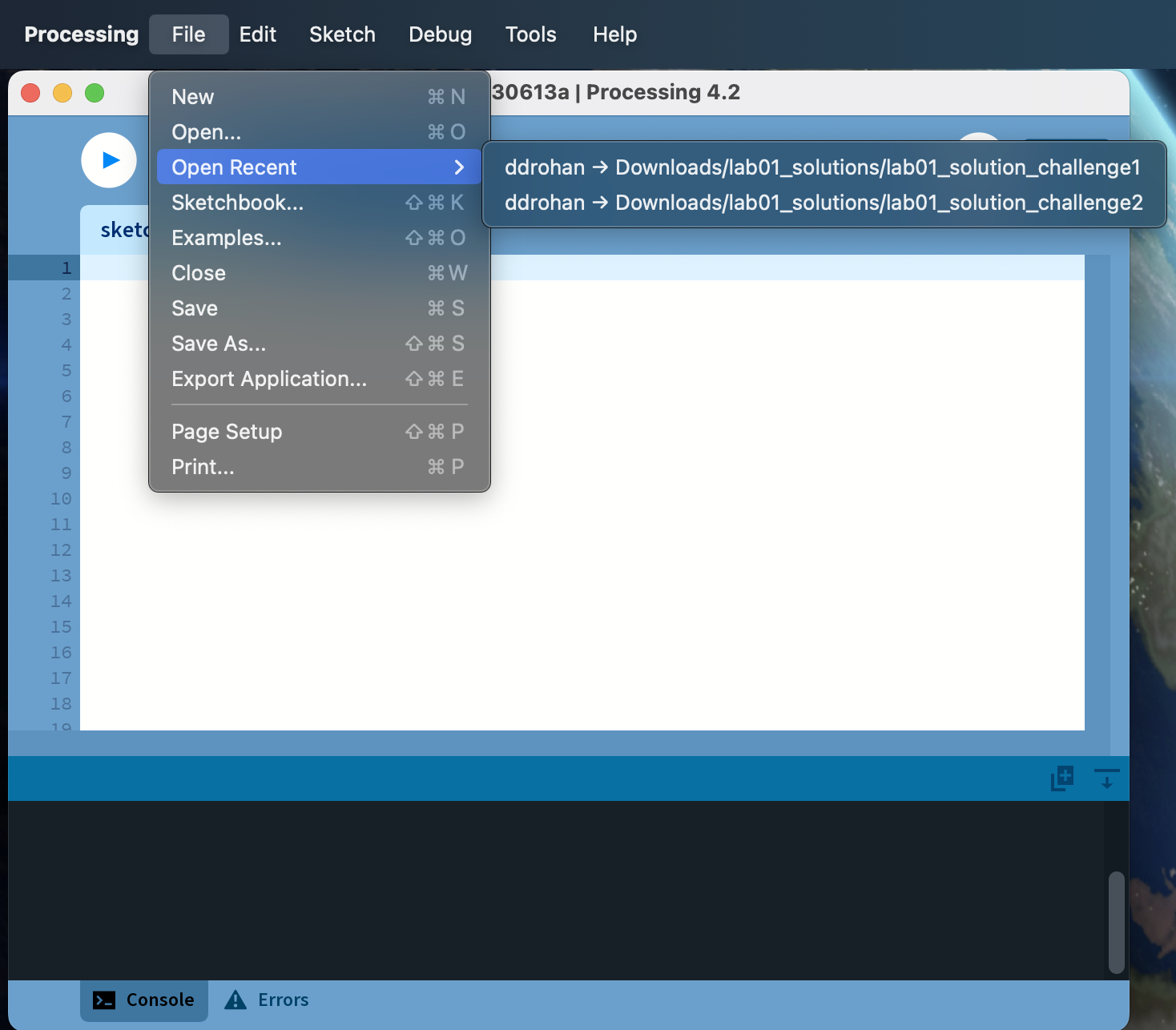The image size is (1176, 1030).
Task: Click the Console terminal icon
Action: click(x=104, y=1000)
